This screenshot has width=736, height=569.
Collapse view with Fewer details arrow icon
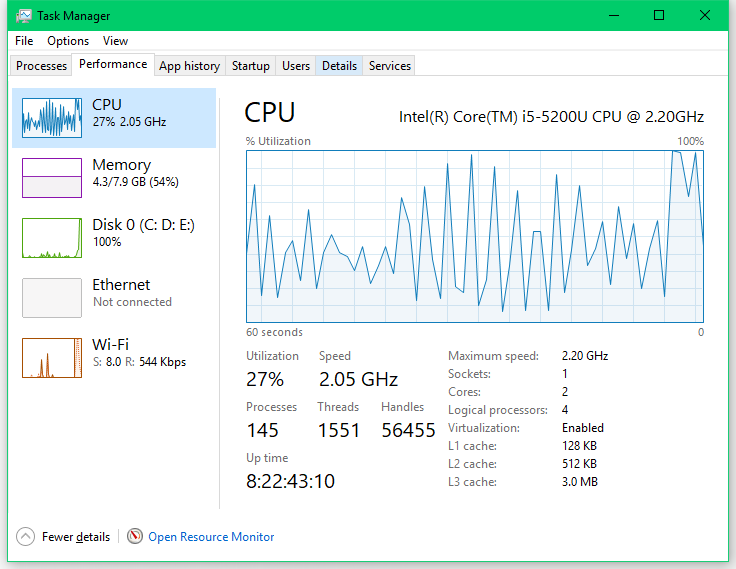25,536
